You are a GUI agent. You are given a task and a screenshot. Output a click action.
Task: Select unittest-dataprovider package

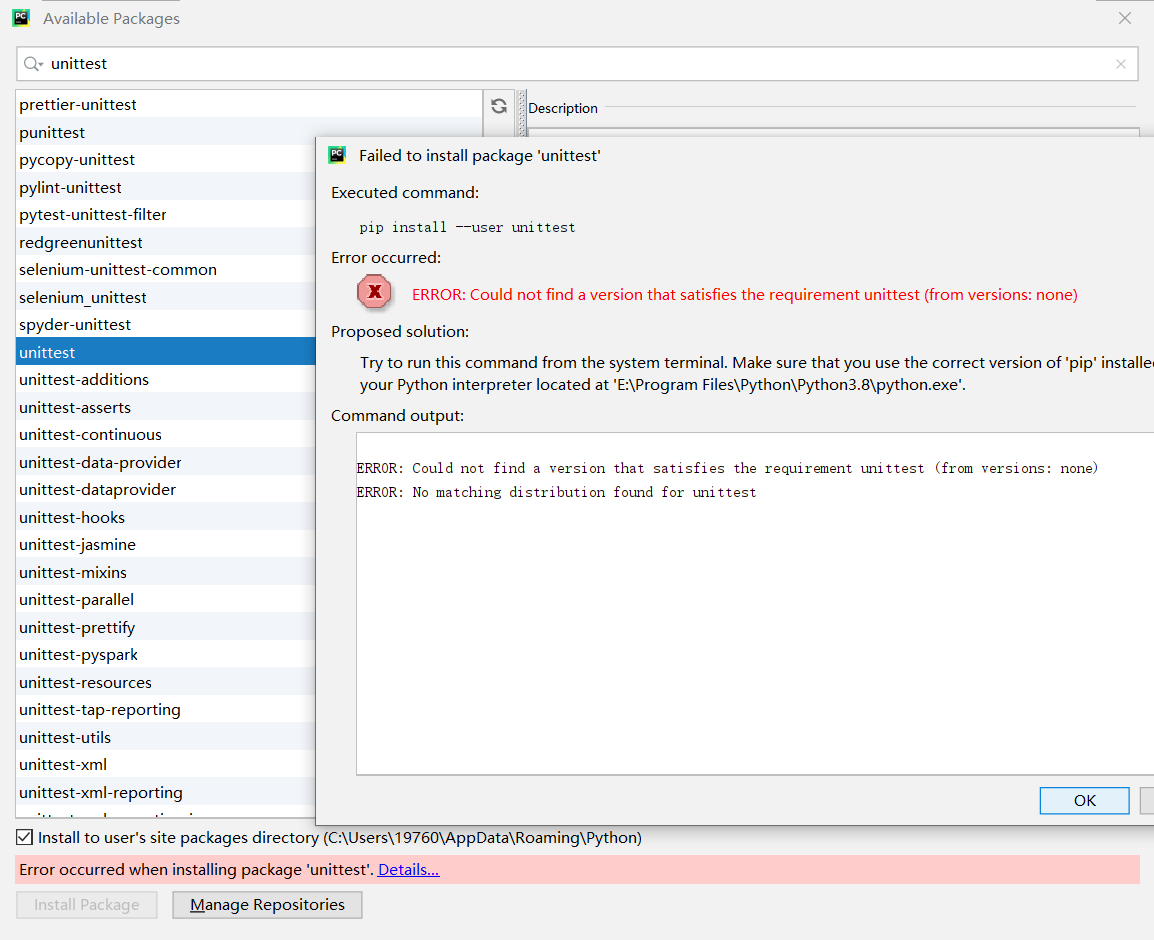166,490
